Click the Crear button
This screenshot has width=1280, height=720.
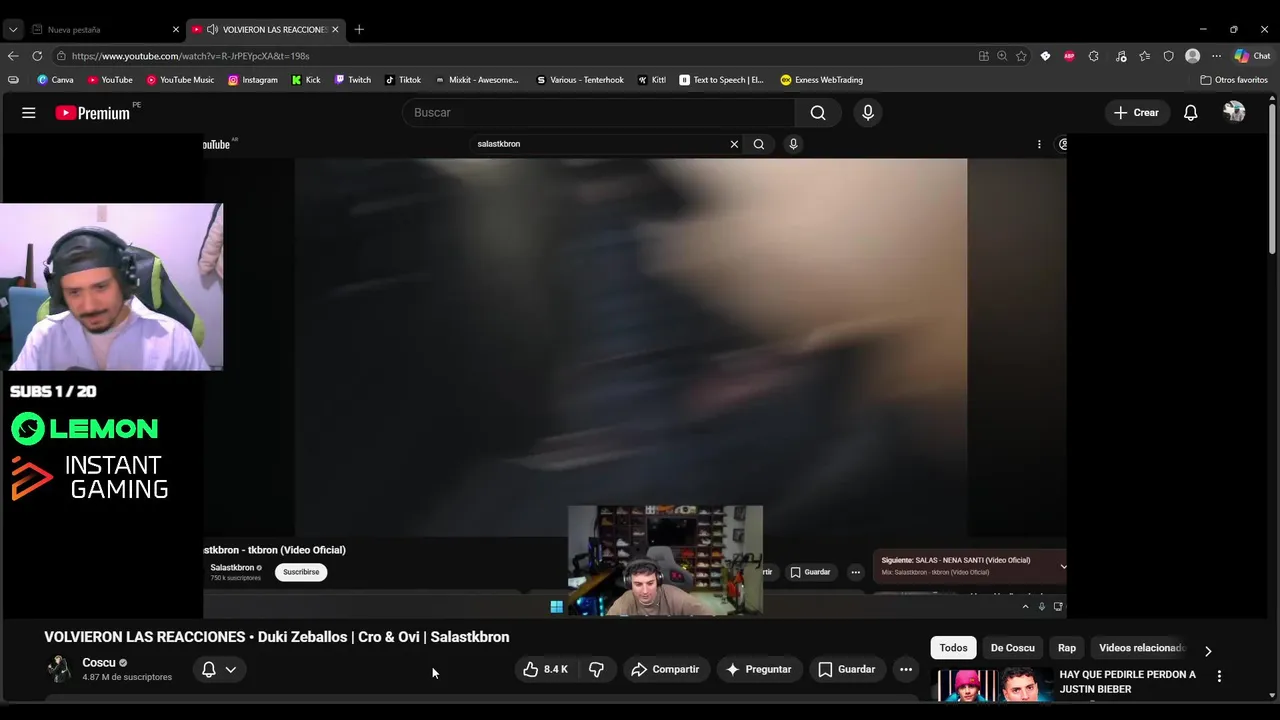pos(1136,113)
